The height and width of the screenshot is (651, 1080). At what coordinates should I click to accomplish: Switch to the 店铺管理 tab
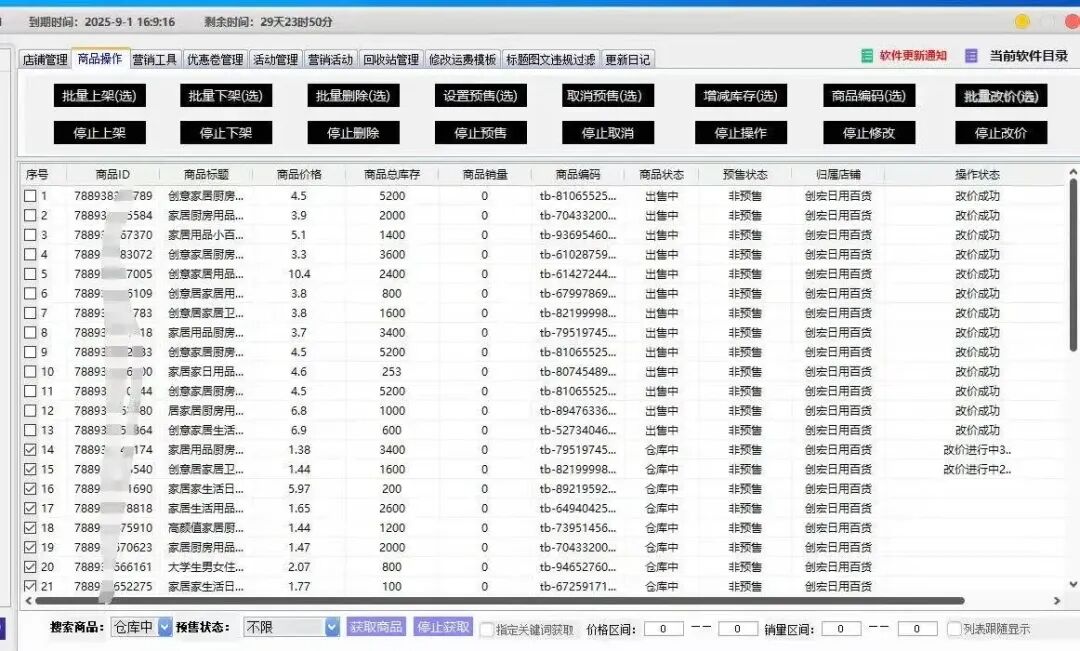tap(45, 60)
